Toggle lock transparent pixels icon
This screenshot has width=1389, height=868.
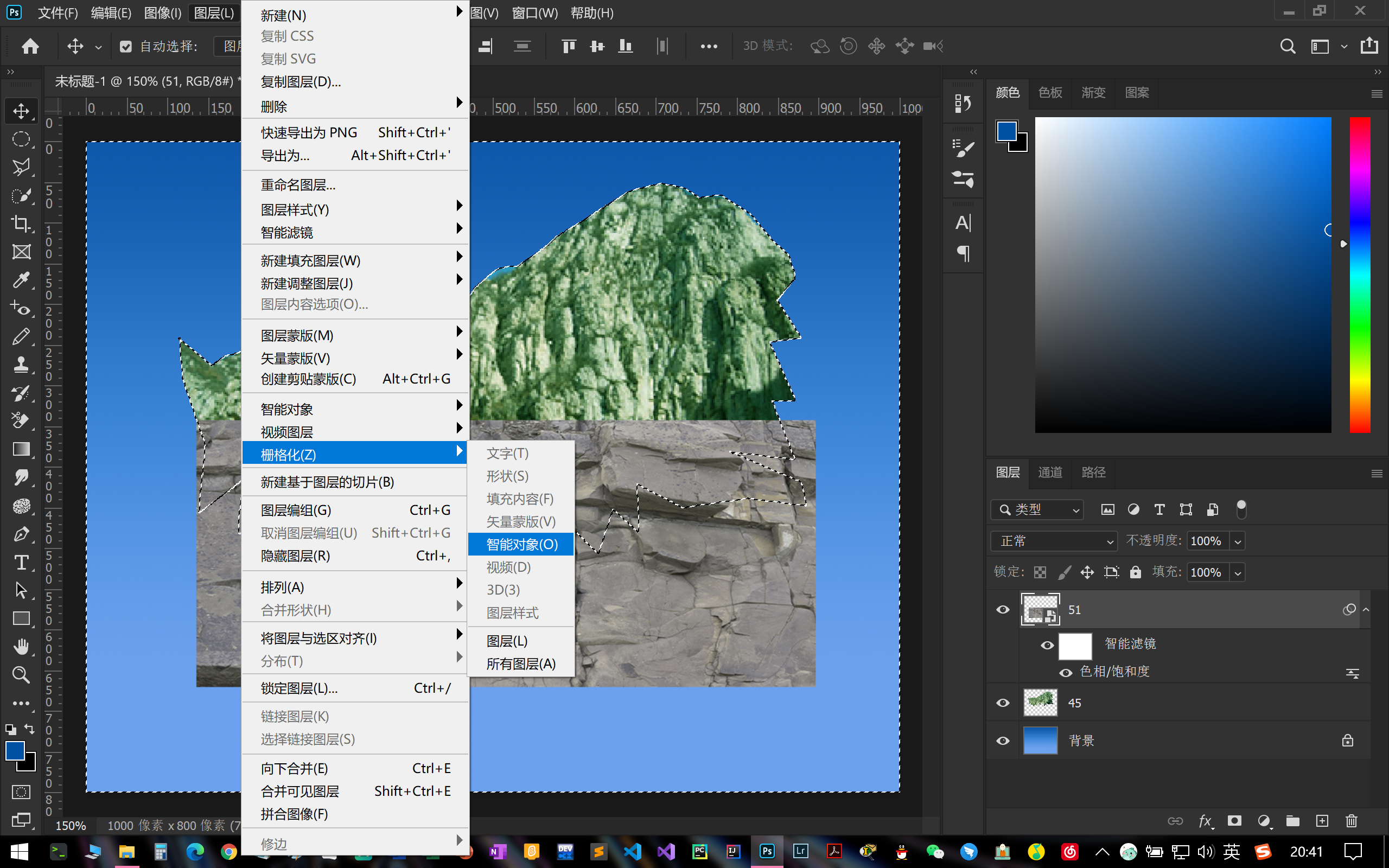(1040, 572)
